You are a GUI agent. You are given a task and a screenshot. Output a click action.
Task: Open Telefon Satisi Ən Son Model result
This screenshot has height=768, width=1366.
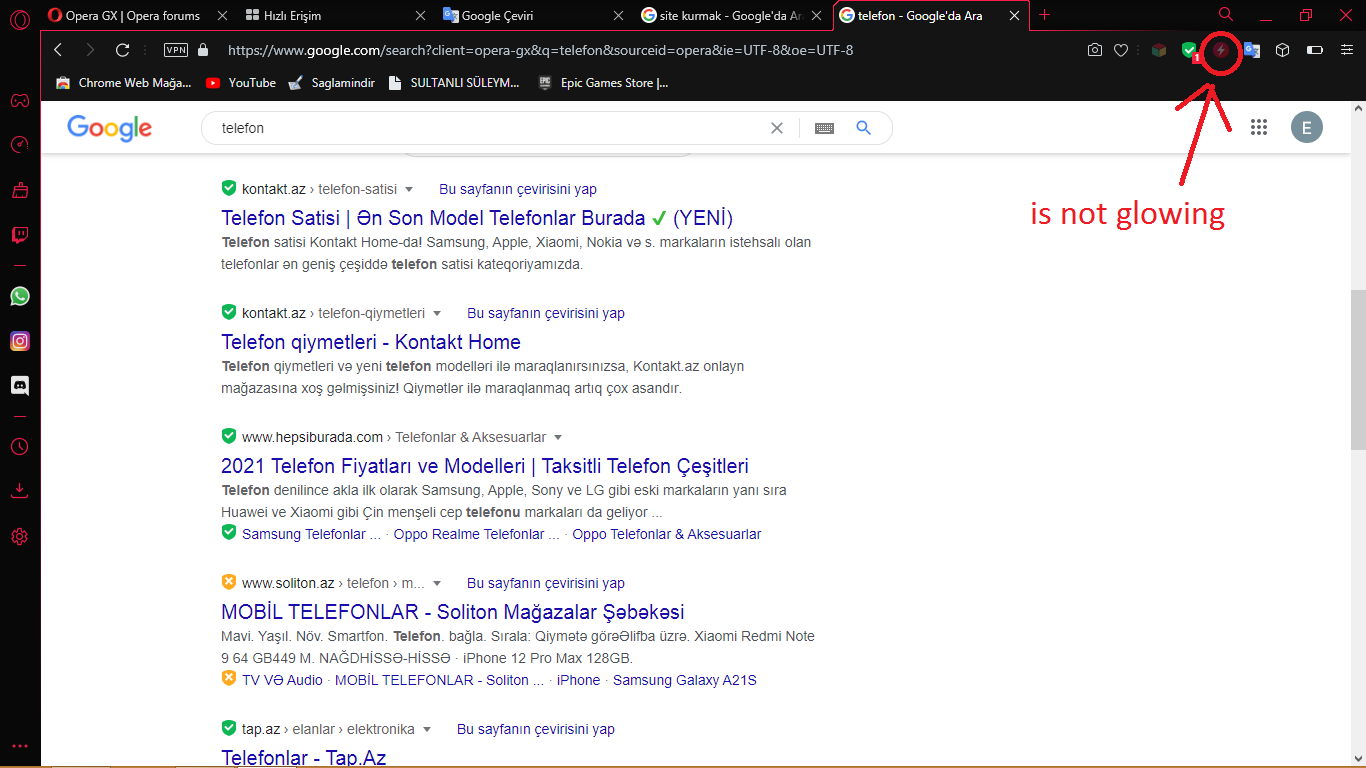pyautogui.click(x=477, y=218)
